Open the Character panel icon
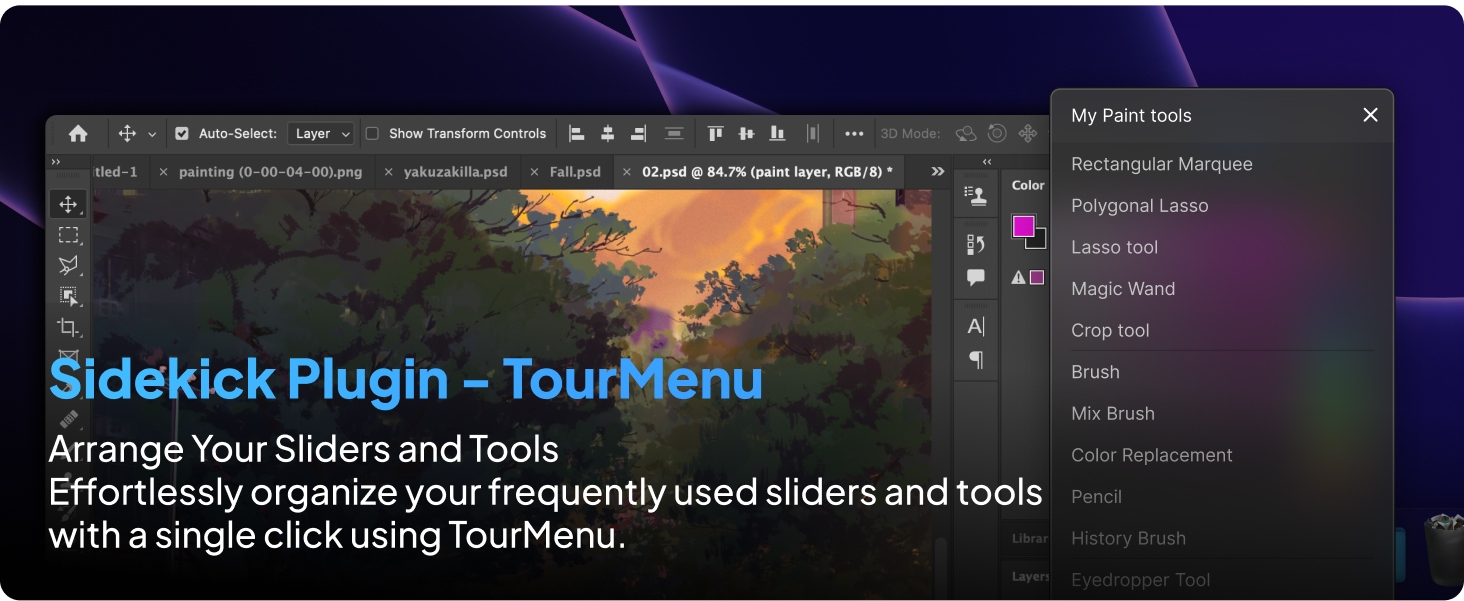 pos(976,326)
